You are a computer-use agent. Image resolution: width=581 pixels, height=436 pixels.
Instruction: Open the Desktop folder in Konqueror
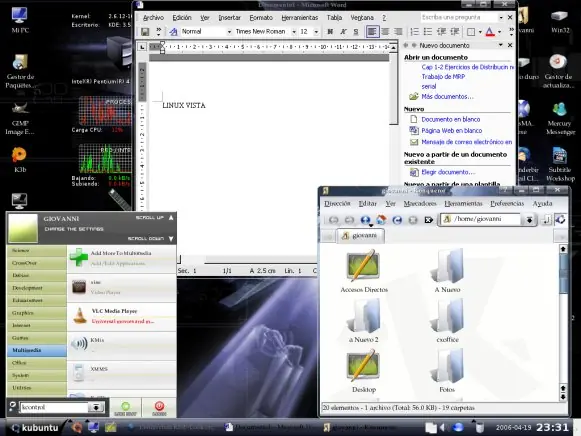[x=363, y=366]
